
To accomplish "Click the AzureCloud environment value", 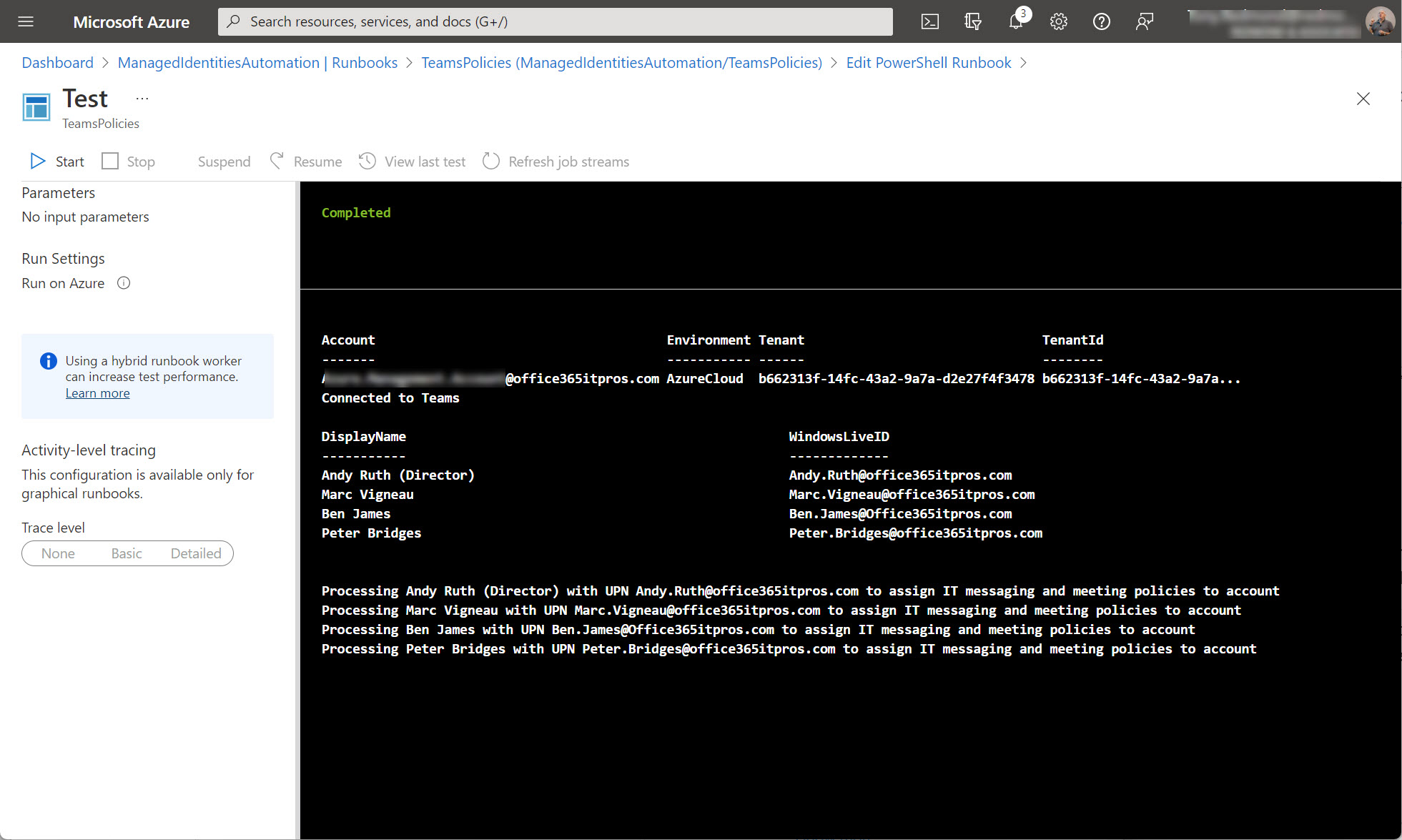I will 705,379.
